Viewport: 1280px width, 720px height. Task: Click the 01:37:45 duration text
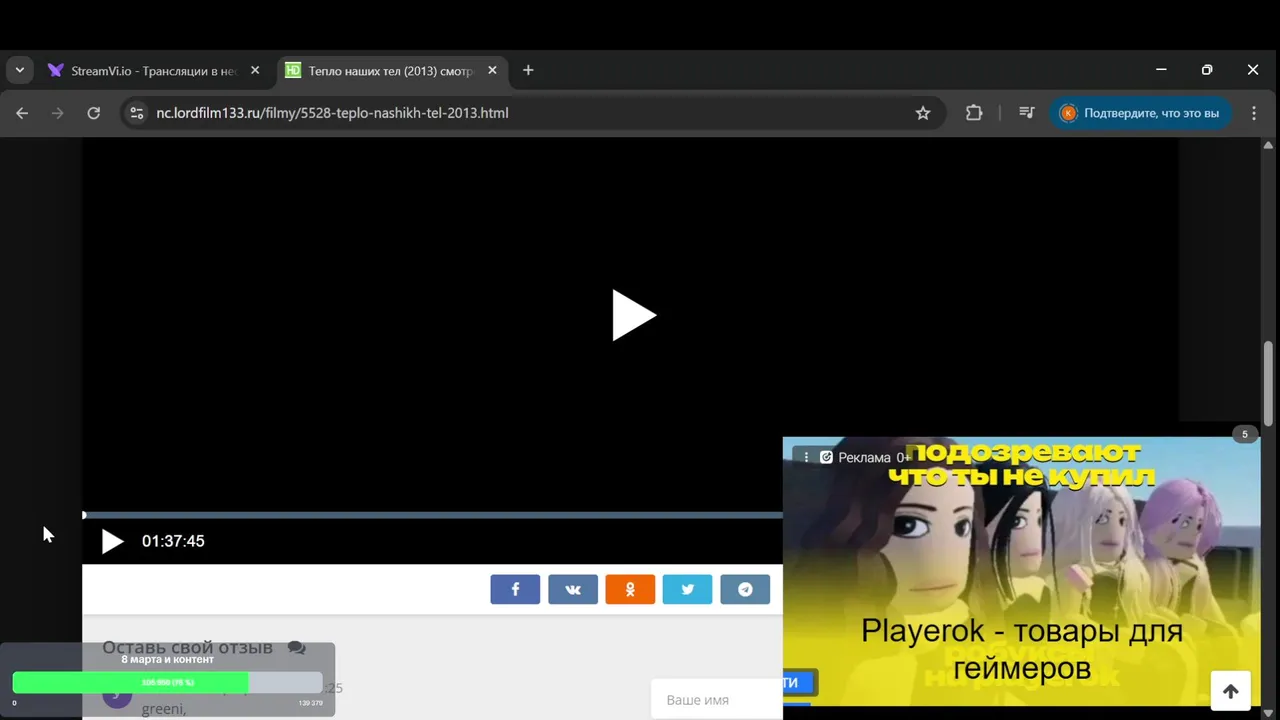tap(173, 541)
